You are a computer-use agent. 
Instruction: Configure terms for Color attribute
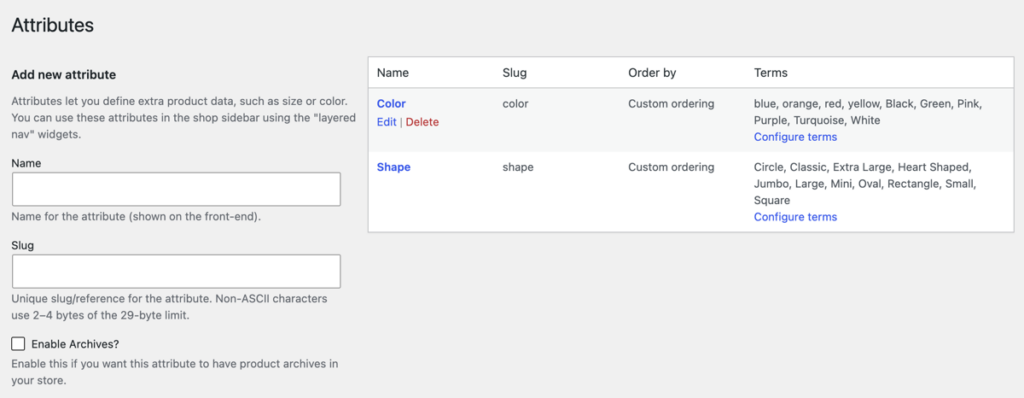coord(795,137)
